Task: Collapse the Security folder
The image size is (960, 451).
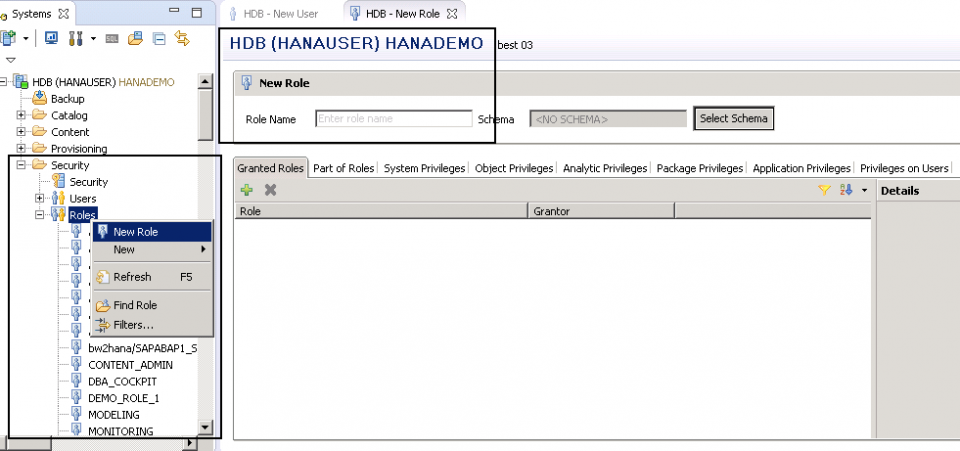Action: 21,165
